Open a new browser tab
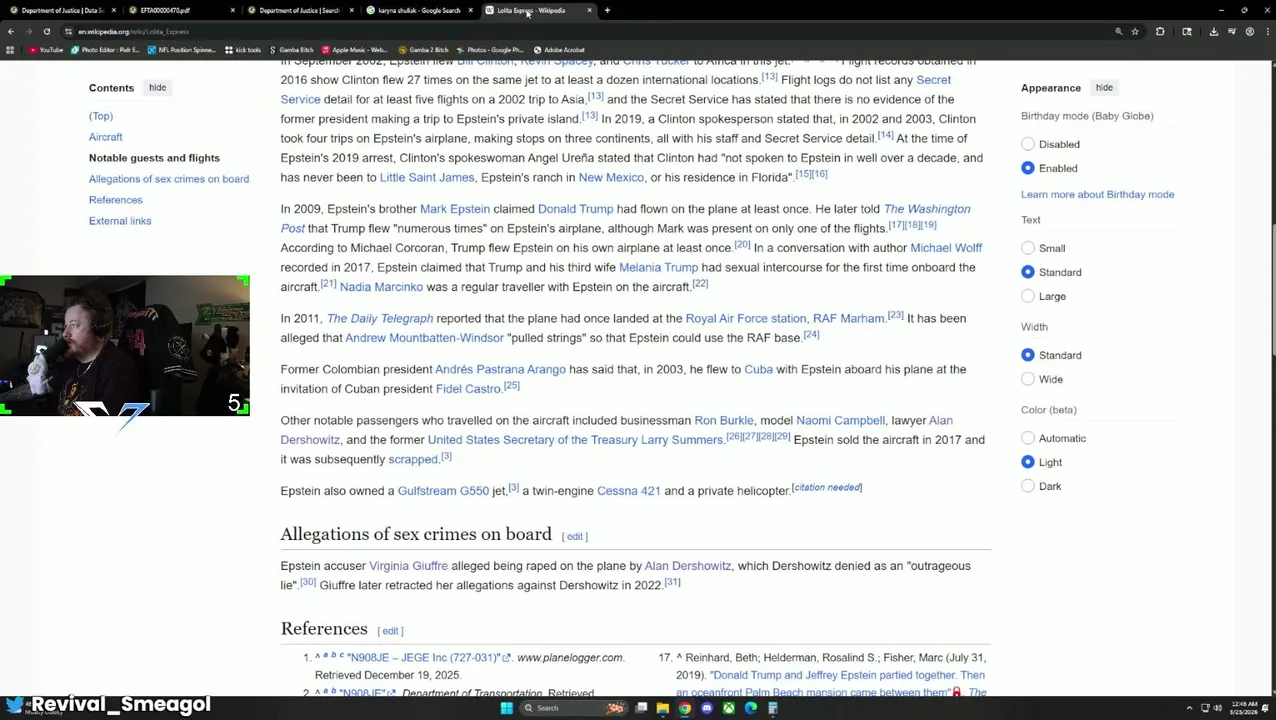 click(x=607, y=10)
